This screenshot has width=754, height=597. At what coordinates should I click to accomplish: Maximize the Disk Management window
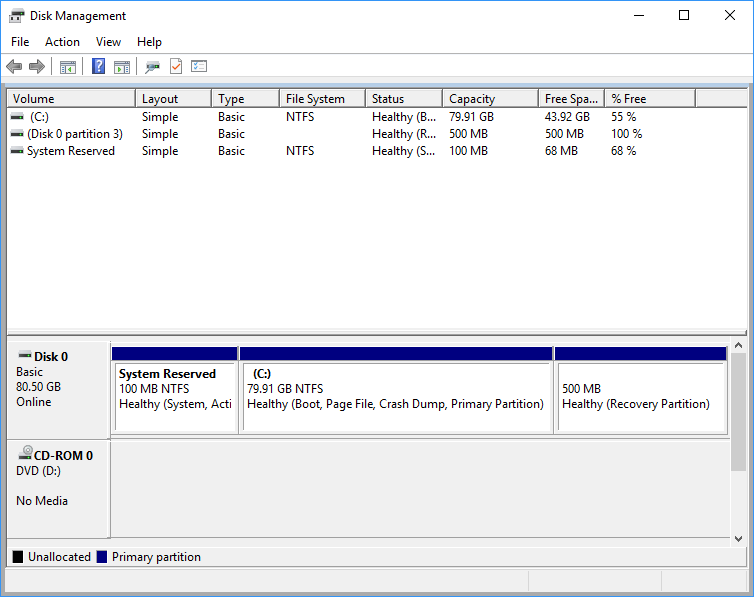click(684, 15)
